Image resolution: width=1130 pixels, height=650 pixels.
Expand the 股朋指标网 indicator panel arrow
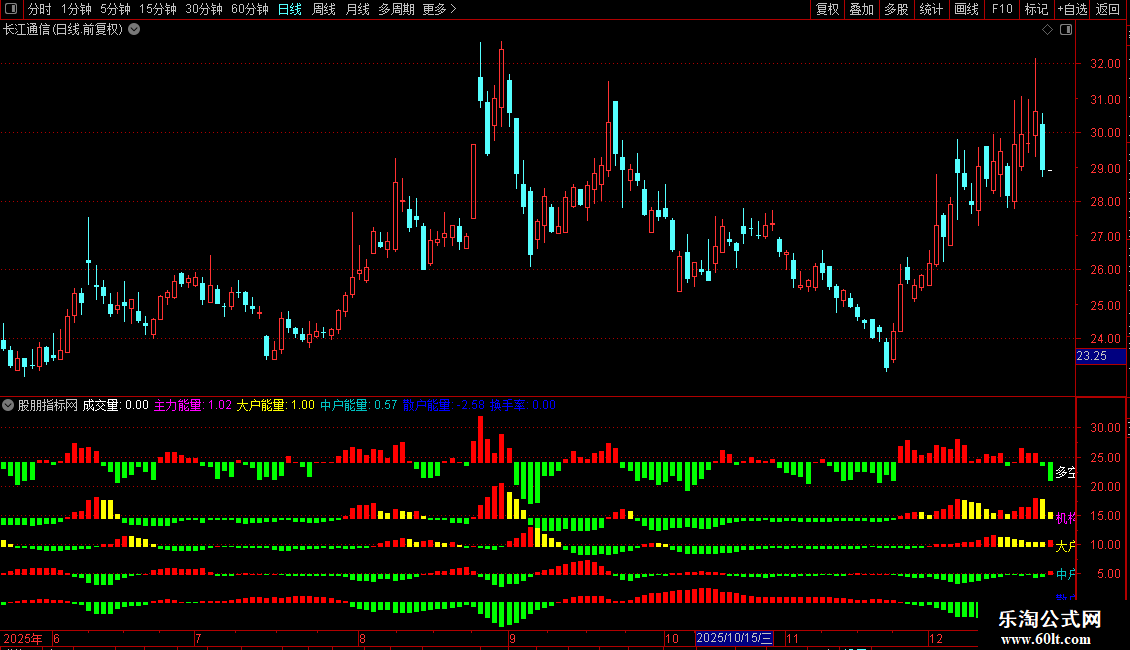(x=8, y=405)
